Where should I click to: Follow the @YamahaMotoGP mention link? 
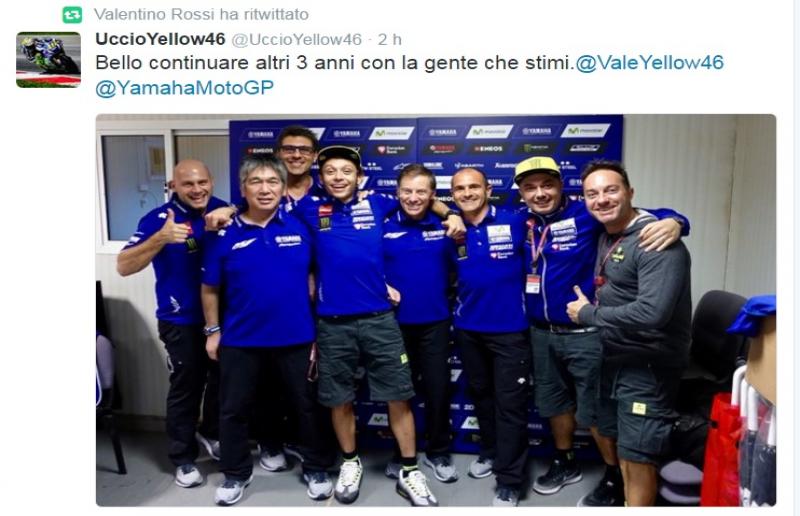[184, 88]
